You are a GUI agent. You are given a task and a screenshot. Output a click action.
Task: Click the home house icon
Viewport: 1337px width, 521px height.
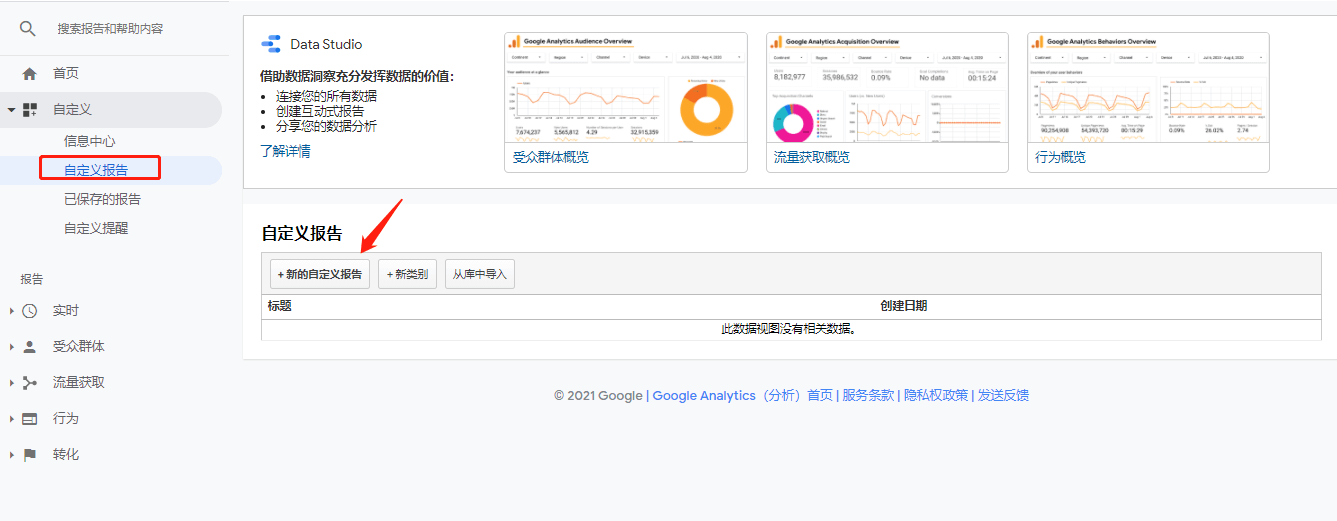(x=29, y=73)
